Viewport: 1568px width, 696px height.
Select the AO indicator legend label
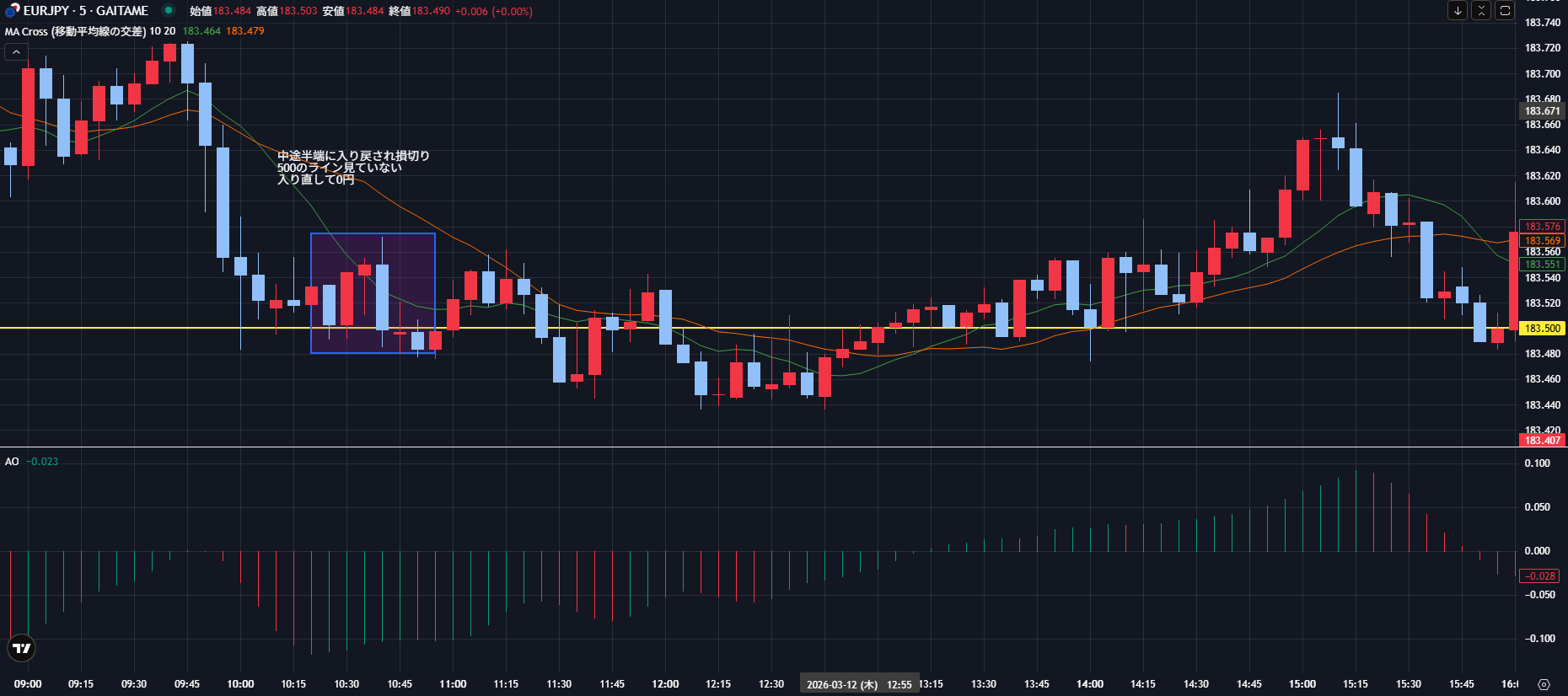(x=12, y=462)
